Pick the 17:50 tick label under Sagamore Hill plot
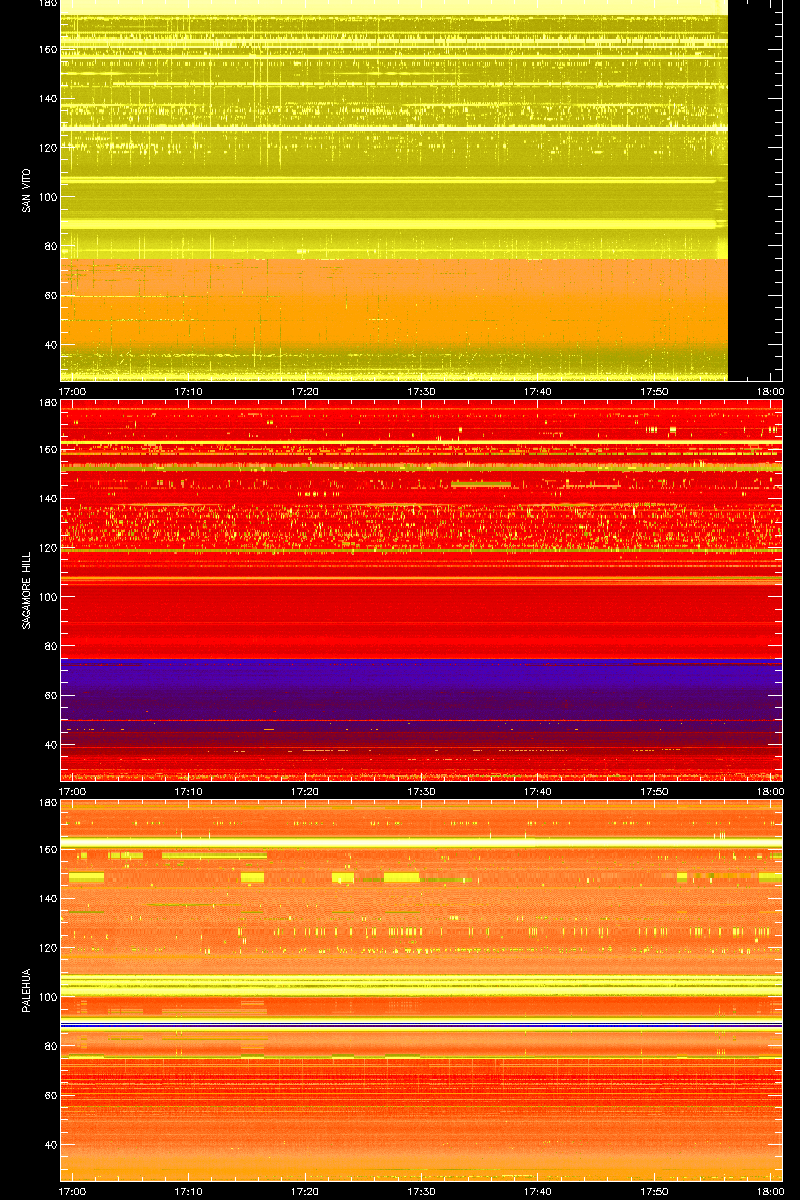This screenshot has width=800, height=1200. pyautogui.click(x=655, y=791)
